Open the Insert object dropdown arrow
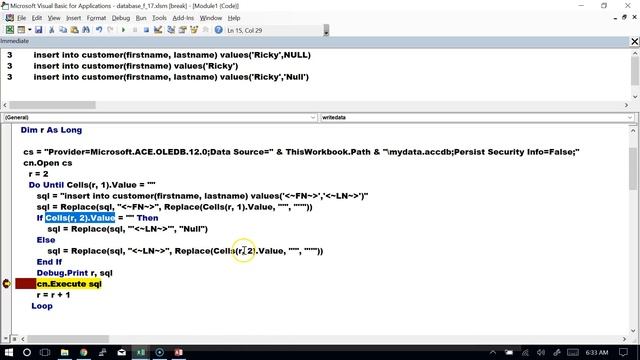The height and width of the screenshot is (360, 640). 29,30
